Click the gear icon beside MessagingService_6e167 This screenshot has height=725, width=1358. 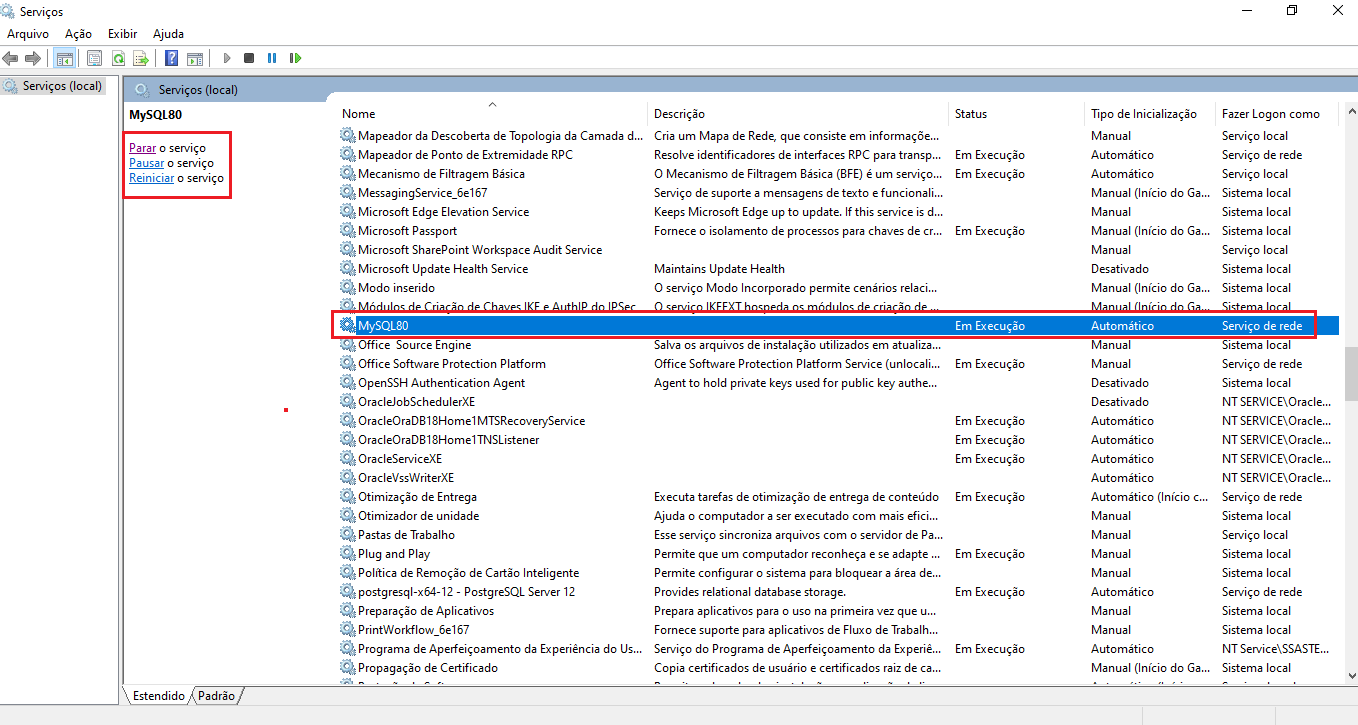click(x=347, y=193)
